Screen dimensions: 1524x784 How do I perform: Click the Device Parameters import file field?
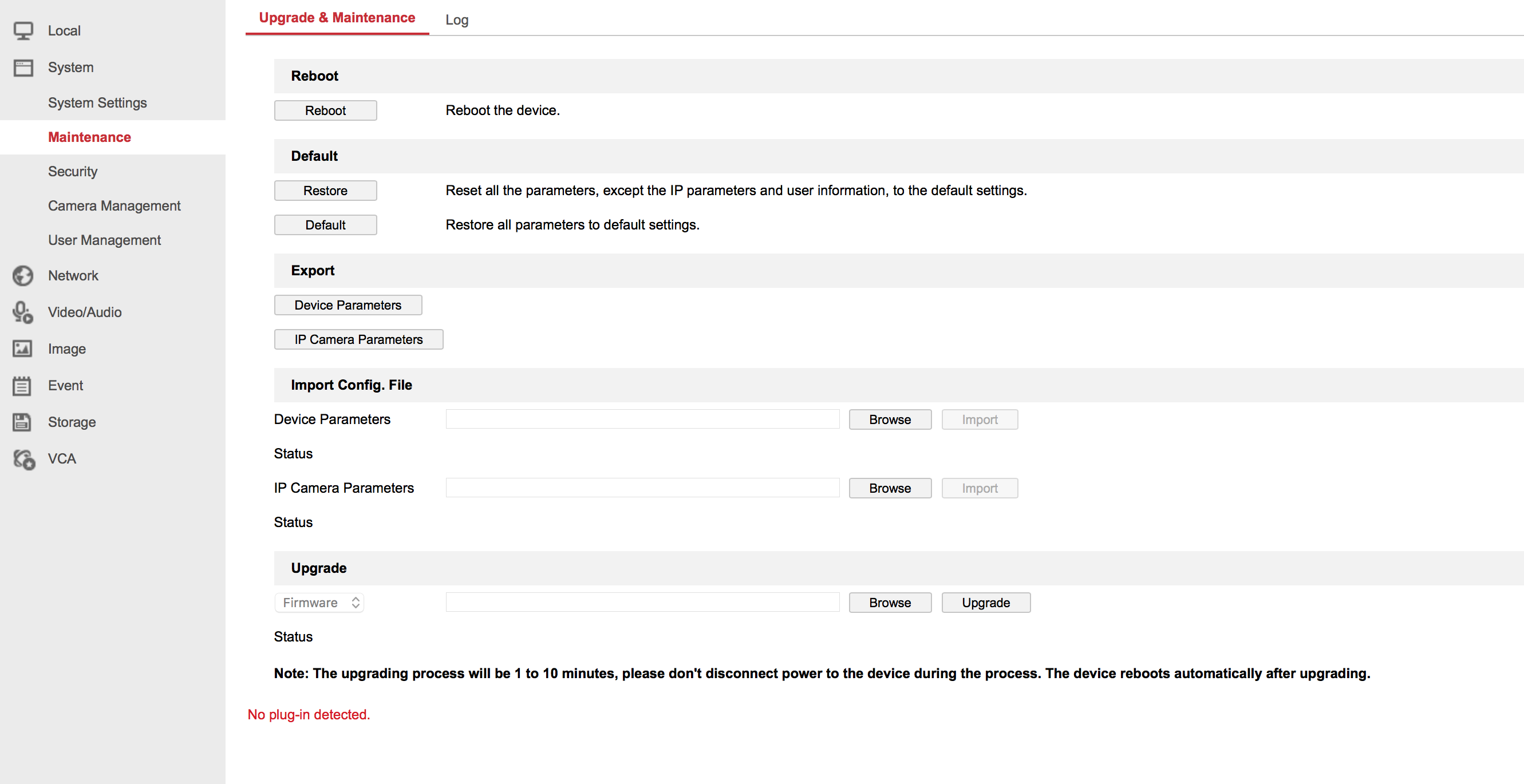642,419
